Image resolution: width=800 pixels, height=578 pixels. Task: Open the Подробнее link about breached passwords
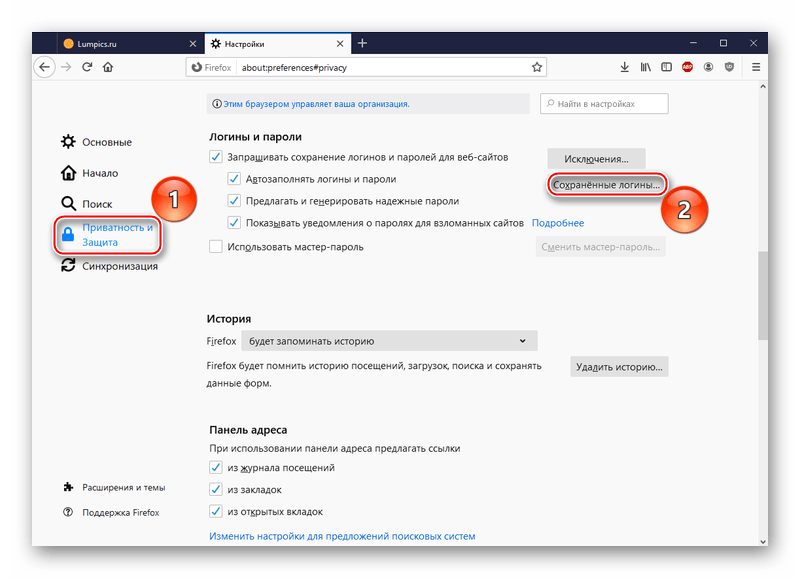click(x=557, y=223)
